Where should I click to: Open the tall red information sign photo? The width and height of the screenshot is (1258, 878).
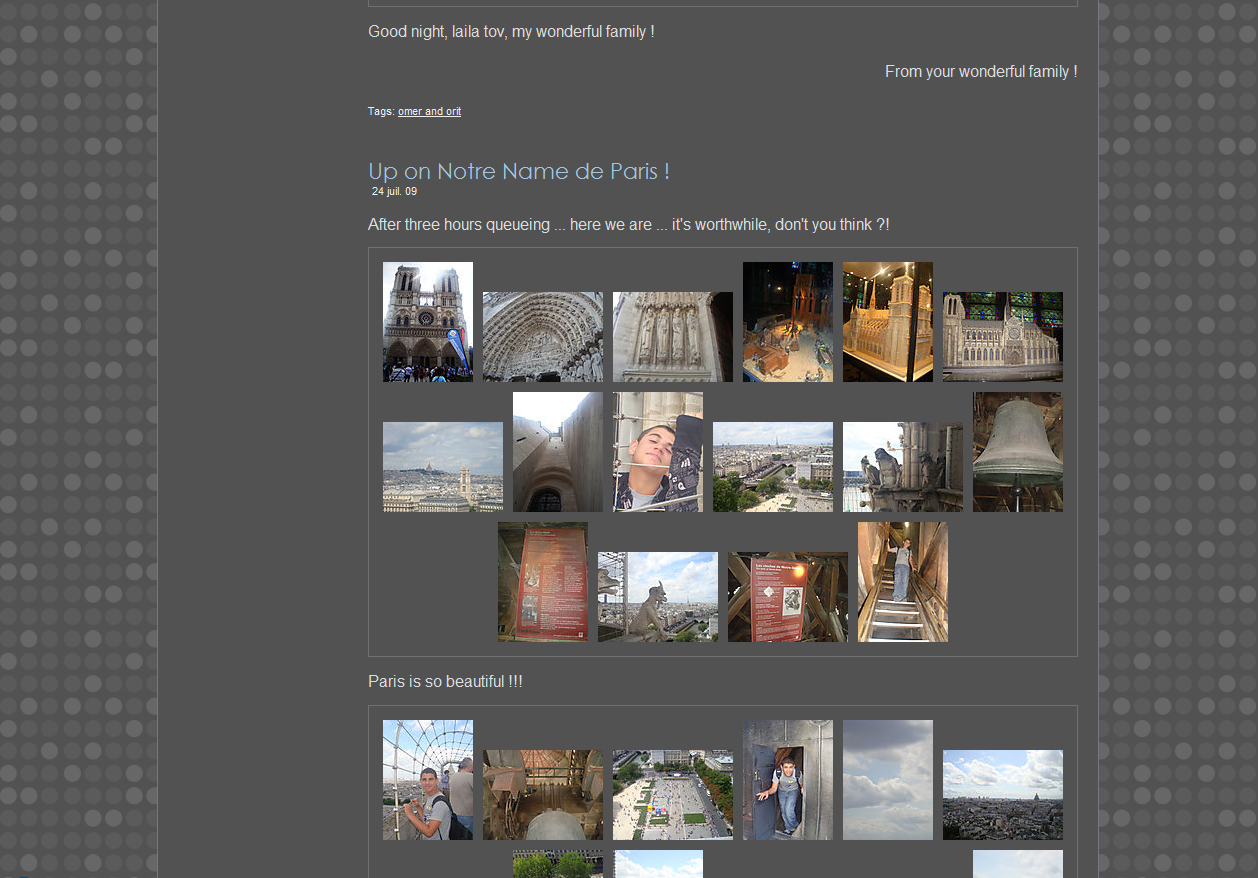[542, 582]
